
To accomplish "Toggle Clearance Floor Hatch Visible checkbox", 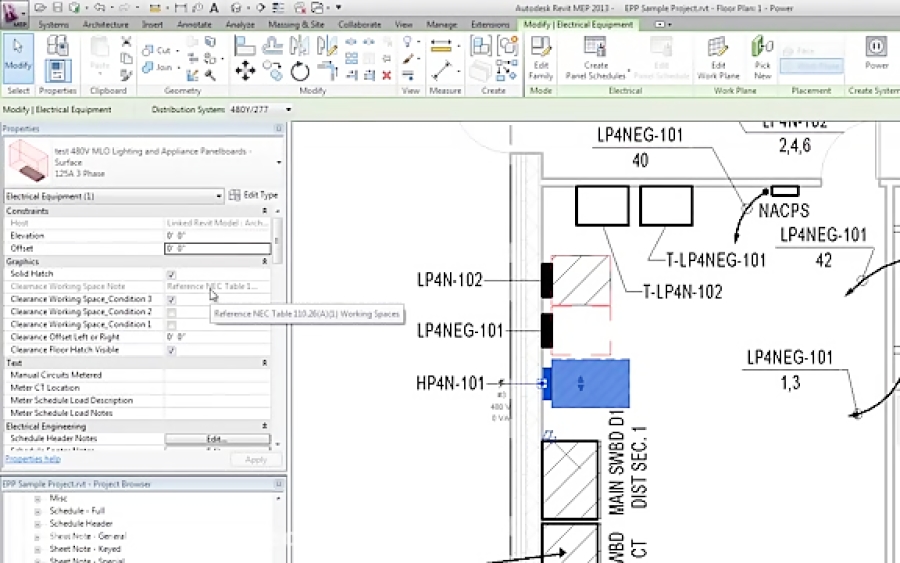I will [171, 351].
